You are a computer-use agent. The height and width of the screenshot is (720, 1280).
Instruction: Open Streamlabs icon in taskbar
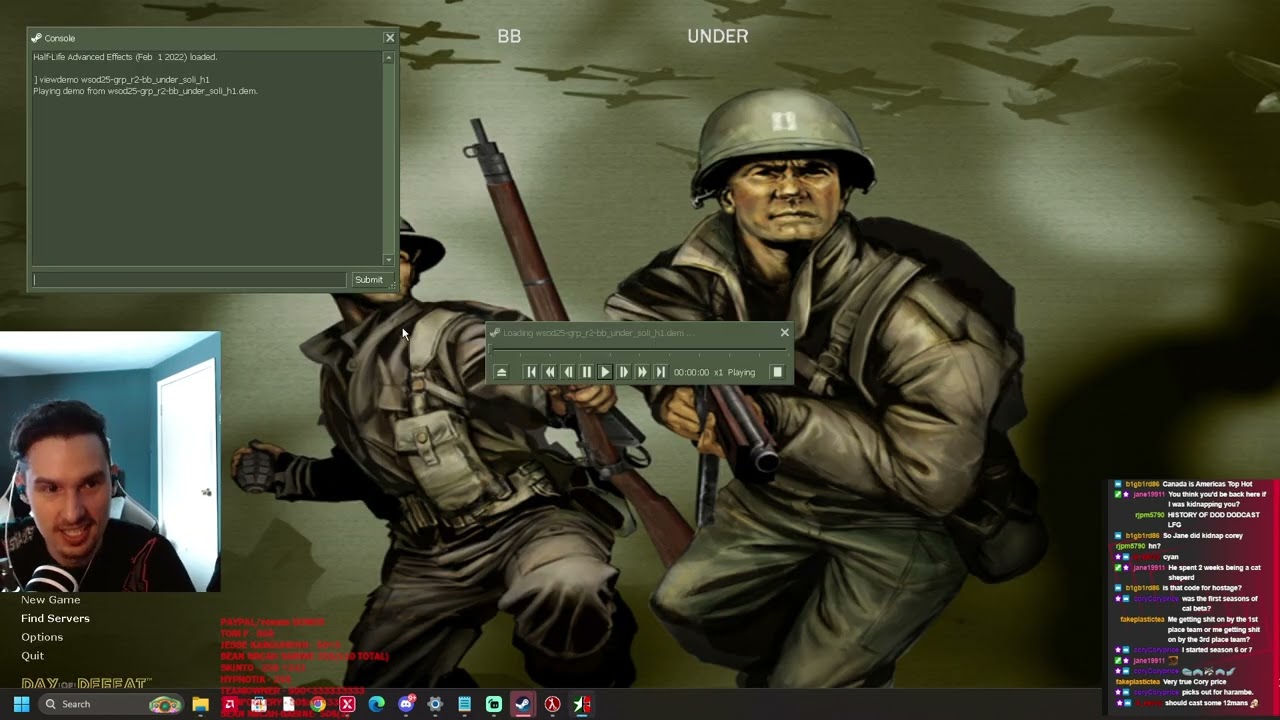[493, 704]
